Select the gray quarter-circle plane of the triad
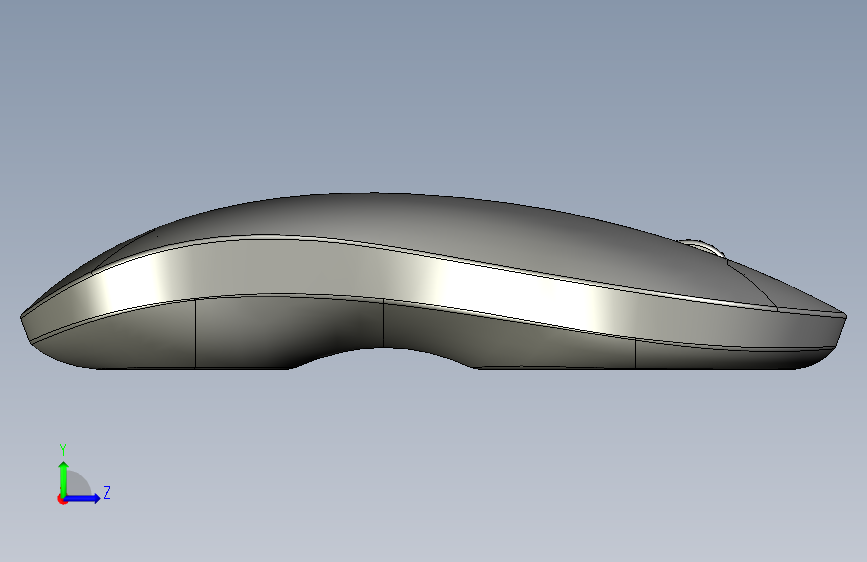This screenshot has width=867, height=562. [79, 483]
